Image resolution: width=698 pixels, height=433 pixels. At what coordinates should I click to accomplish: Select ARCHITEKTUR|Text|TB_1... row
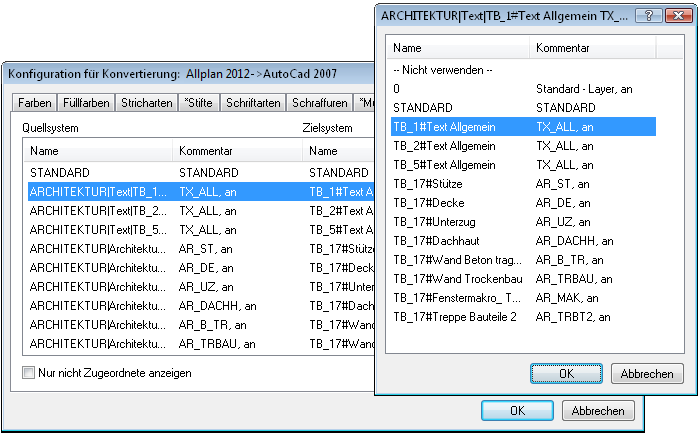pos(201,192)
